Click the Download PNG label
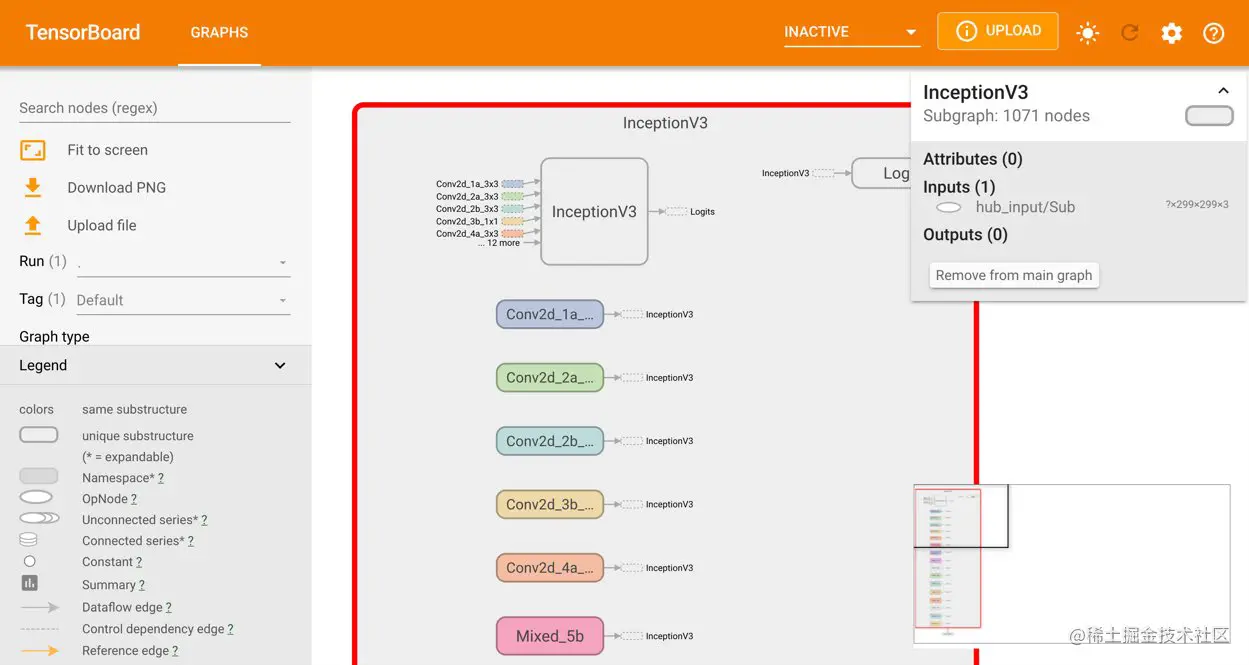This screenshot has height=665, width=1249. [117, 187]
